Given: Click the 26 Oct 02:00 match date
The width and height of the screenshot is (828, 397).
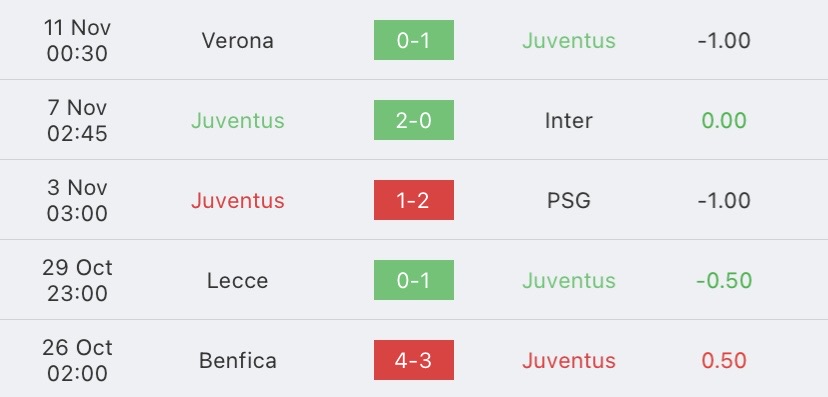Looking at the screenshot, I should [x=77, y=360].
